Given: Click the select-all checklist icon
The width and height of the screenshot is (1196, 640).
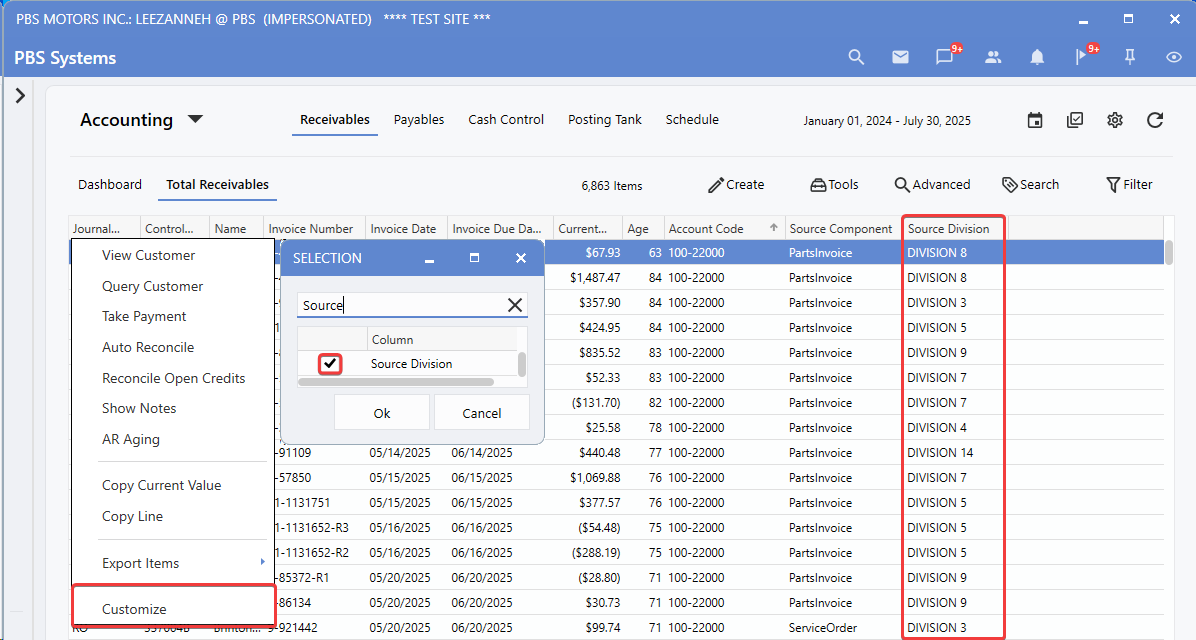Looking at the screenshot, I should point(1075,120).
